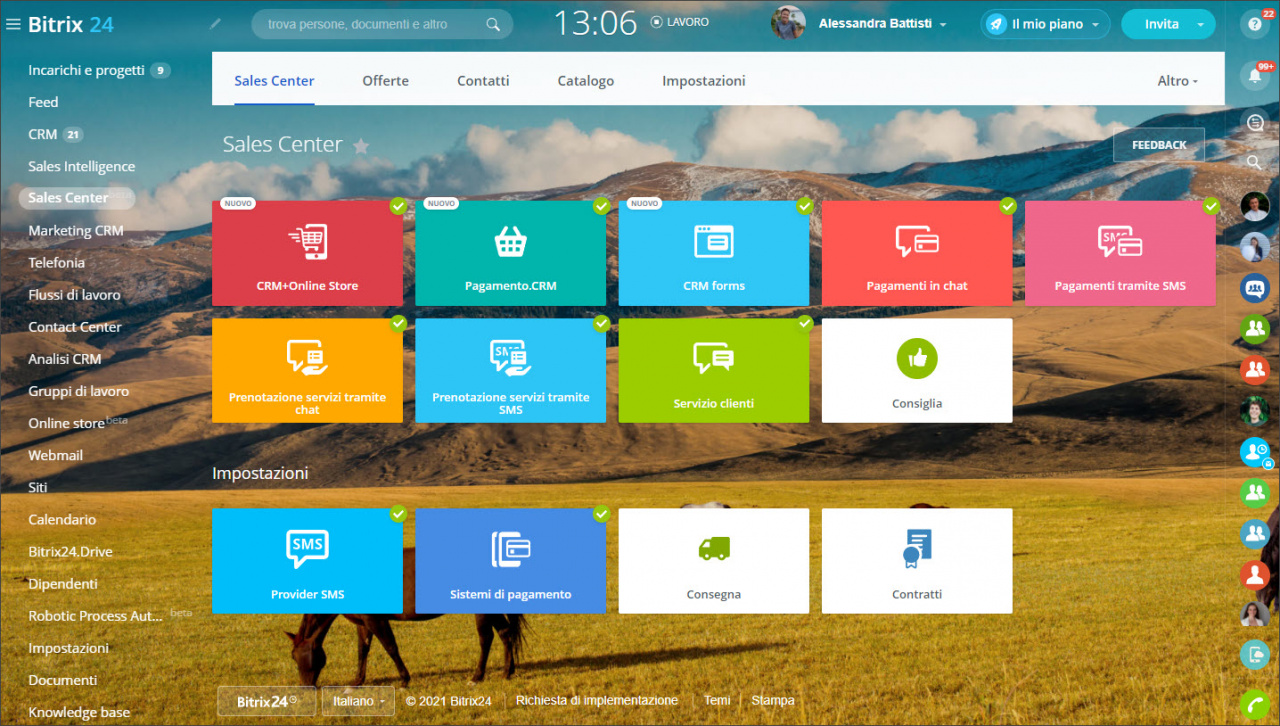Open Marketing CRM in left menu
This screenshot has width=1280, height=726.
pyautogui.click(x=76, y=230)
